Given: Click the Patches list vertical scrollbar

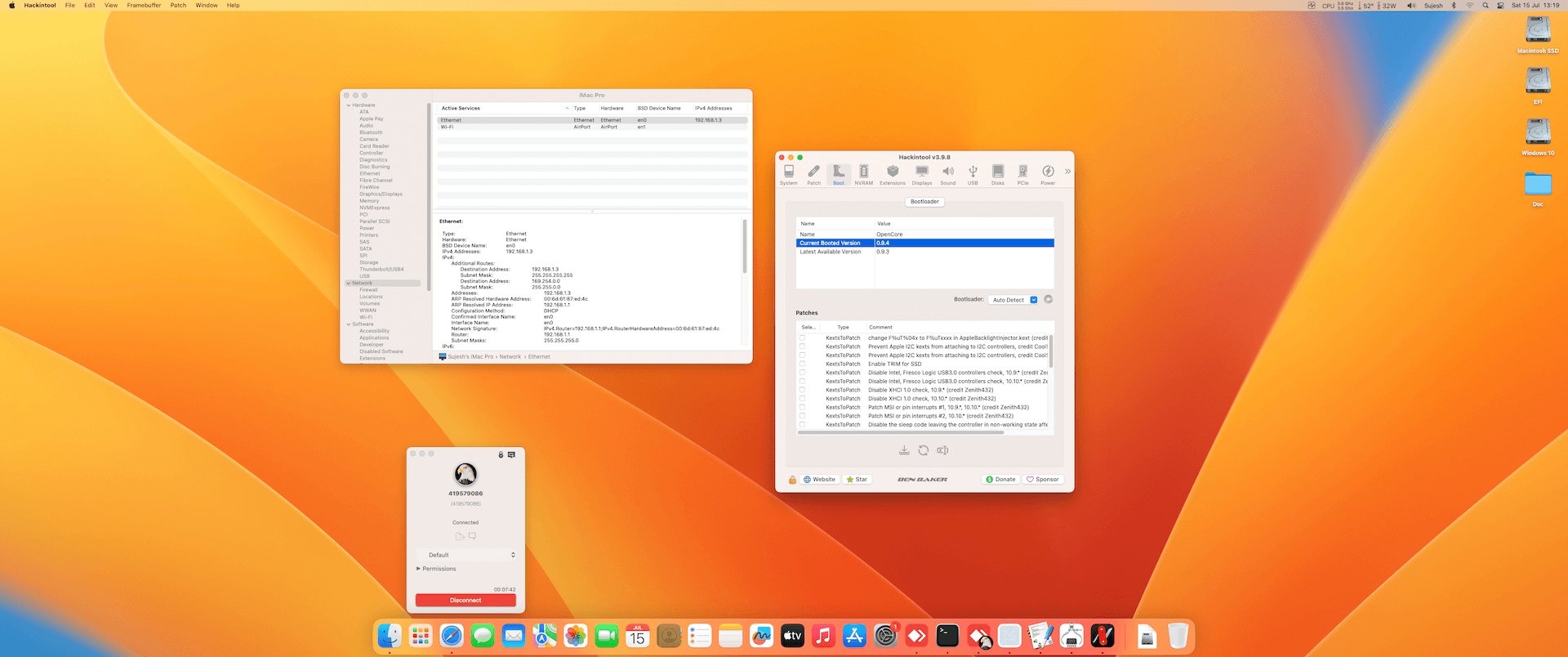Looking at the screenshot, I should 1051,351.
